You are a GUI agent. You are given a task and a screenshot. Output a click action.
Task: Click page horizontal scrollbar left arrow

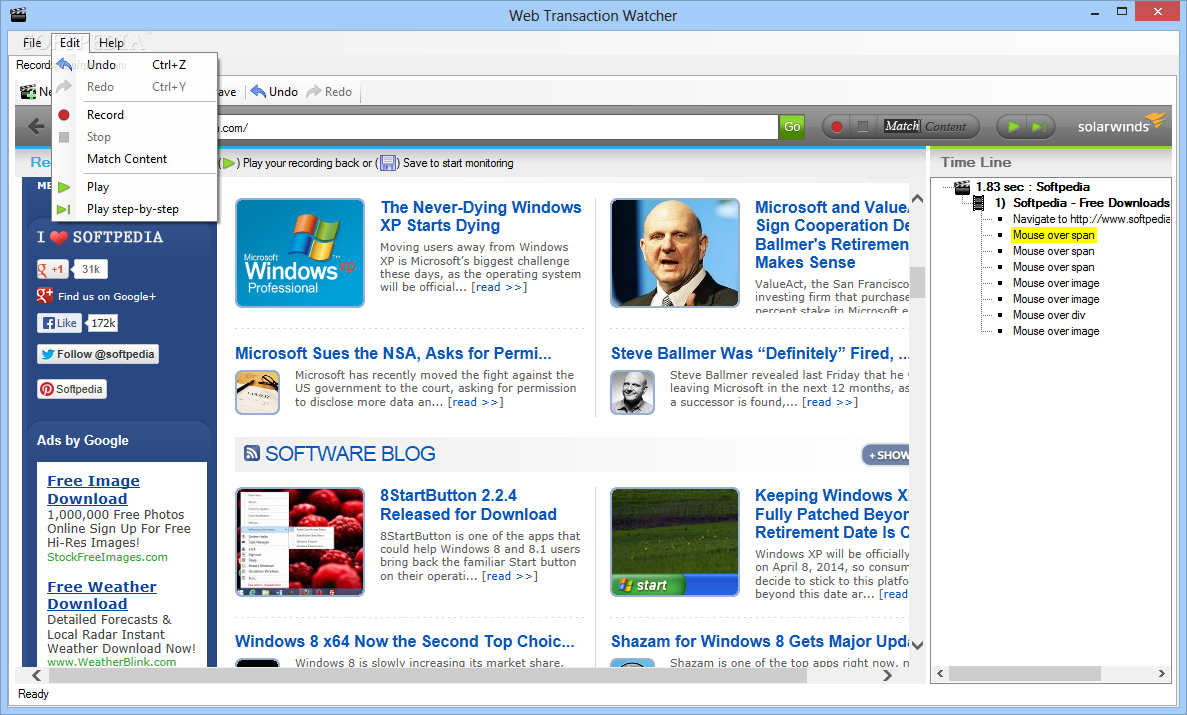pyautogui.click(x=36, y=676)
